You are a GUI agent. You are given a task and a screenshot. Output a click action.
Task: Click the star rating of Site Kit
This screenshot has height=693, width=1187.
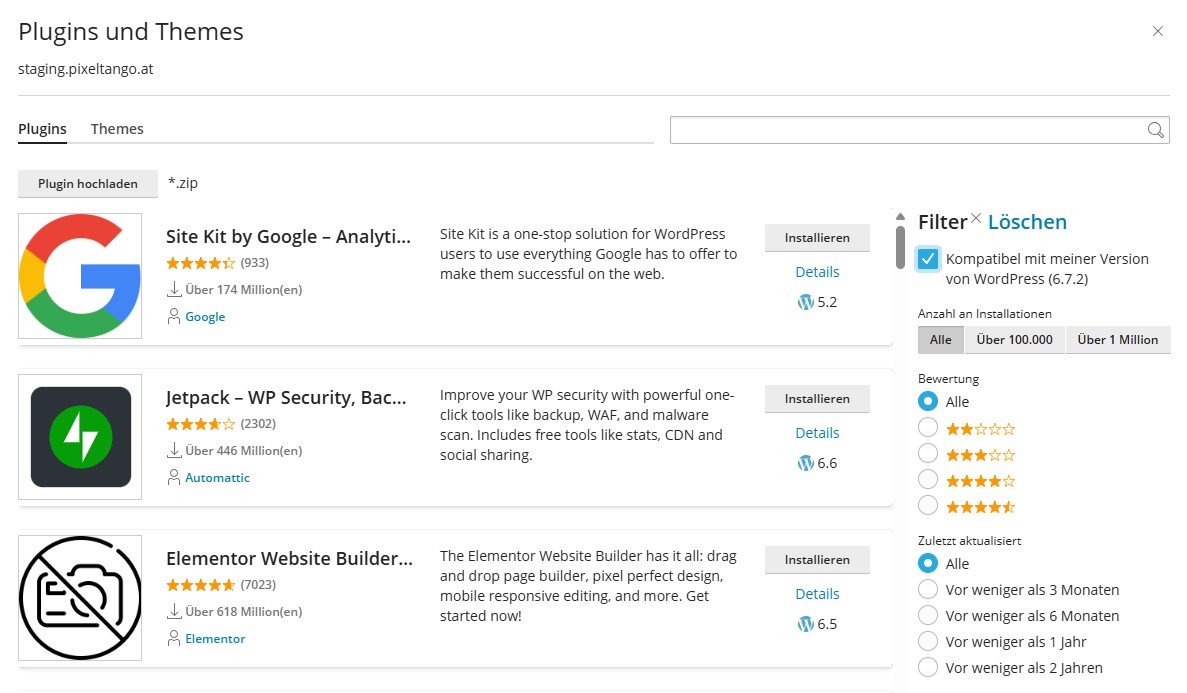click(201, 264)
